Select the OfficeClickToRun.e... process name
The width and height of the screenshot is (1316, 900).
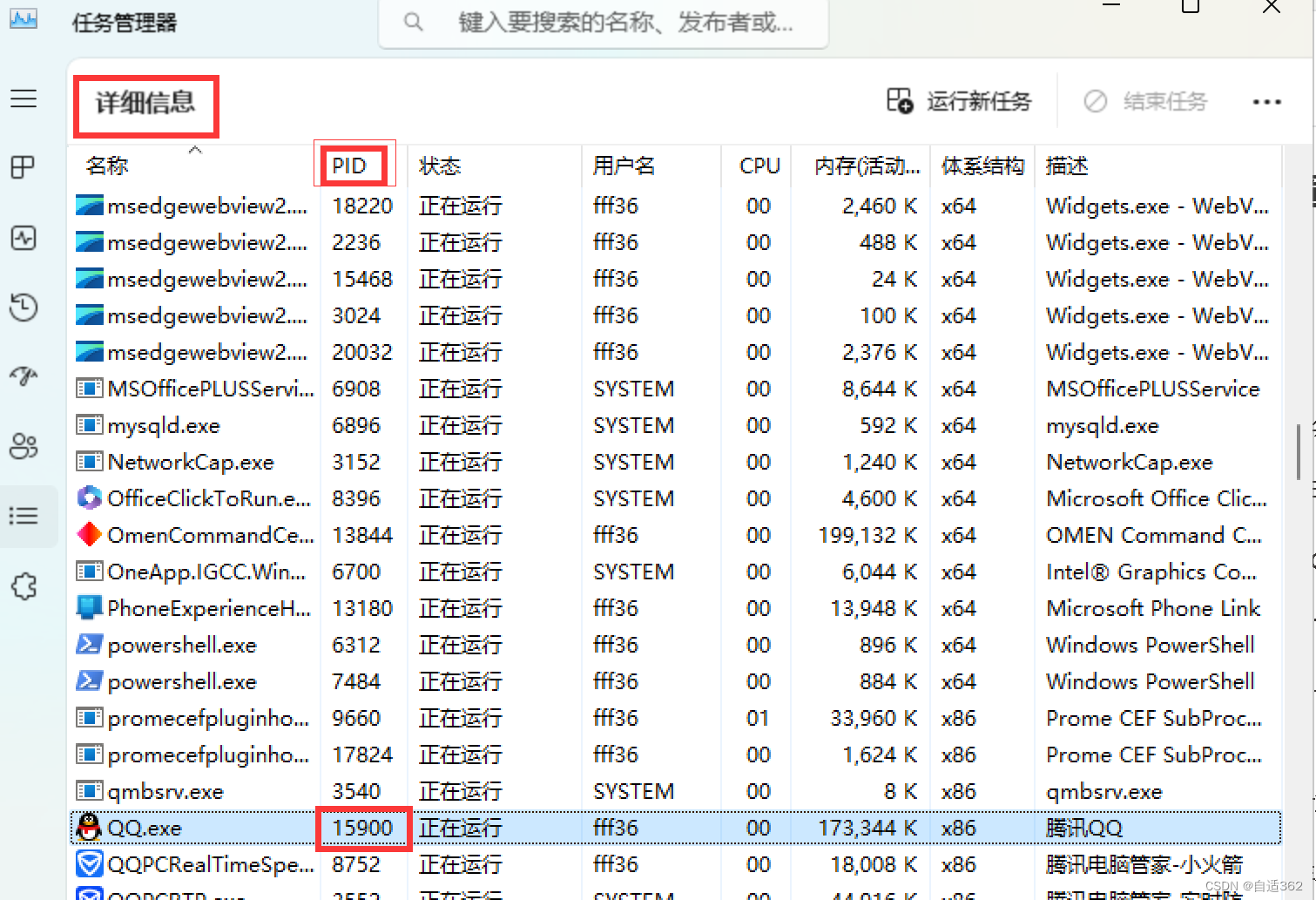(209, 498)
